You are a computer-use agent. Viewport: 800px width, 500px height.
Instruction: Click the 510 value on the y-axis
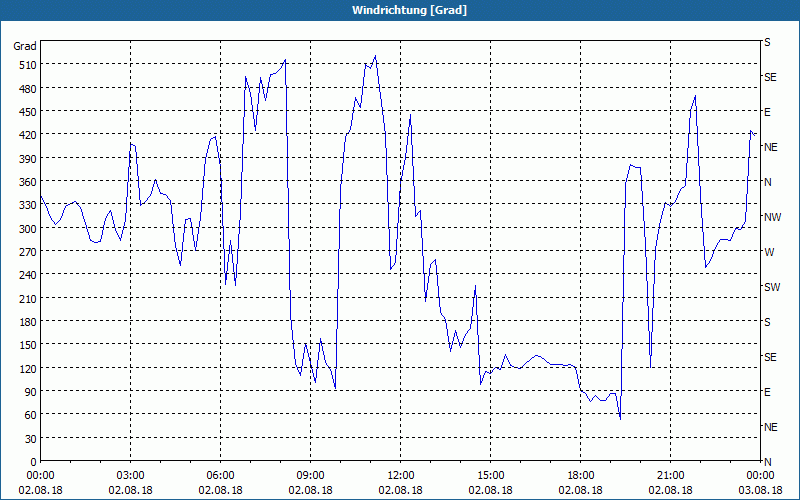28,65
